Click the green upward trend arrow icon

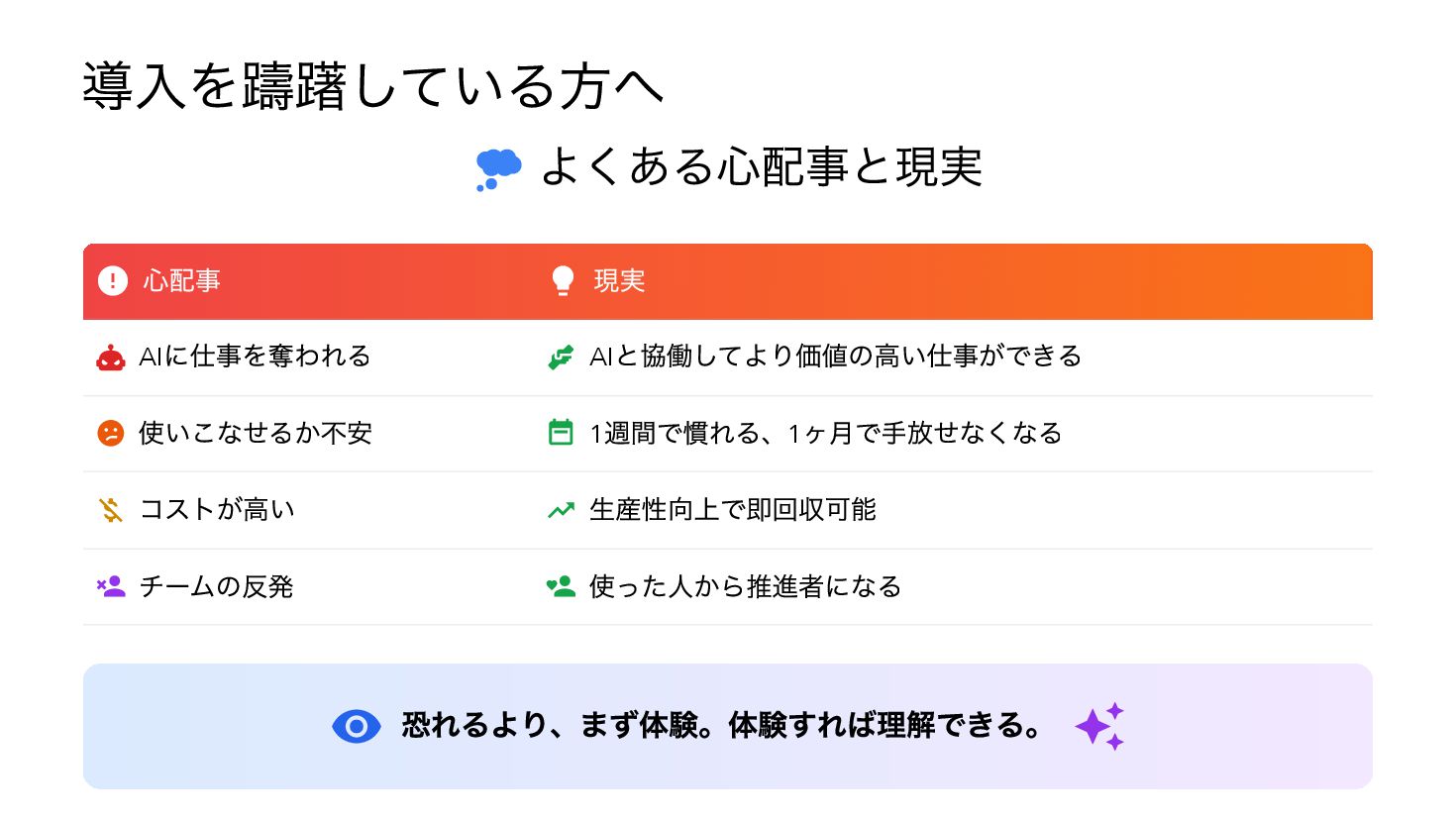click(x=561, y=510)
